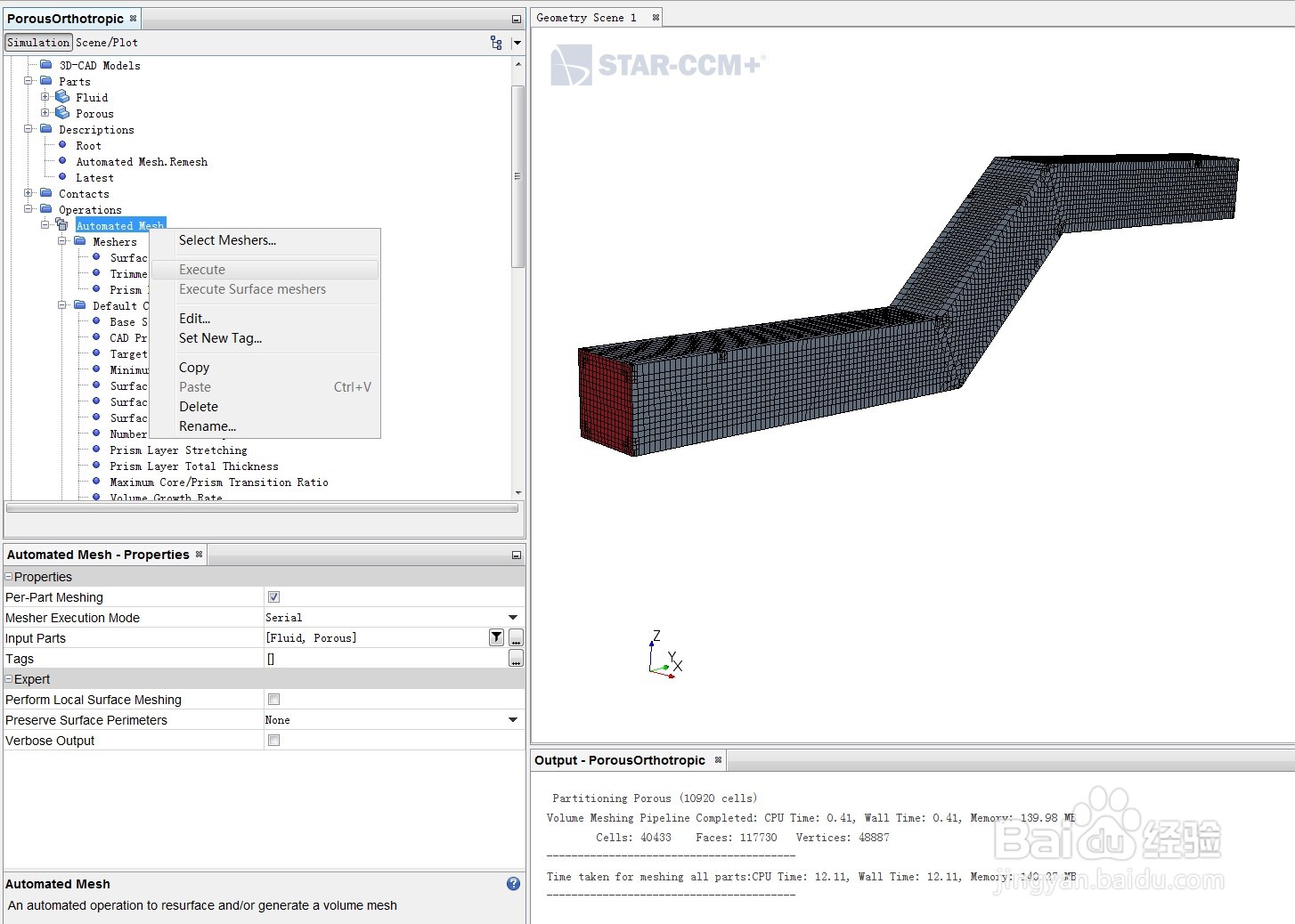Select the Fluid part icon

coord(62,97)
